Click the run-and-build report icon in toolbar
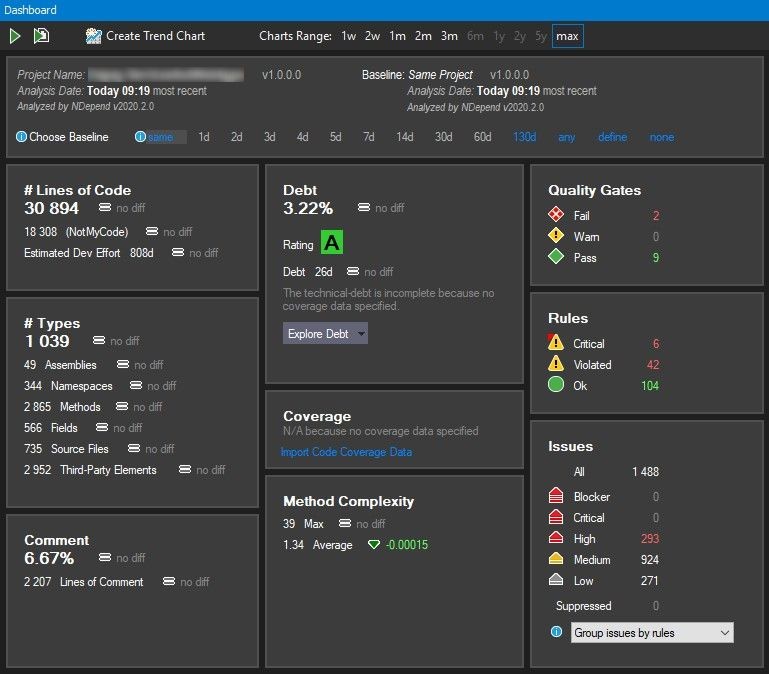769x674 pixels. tap(41, 36)
